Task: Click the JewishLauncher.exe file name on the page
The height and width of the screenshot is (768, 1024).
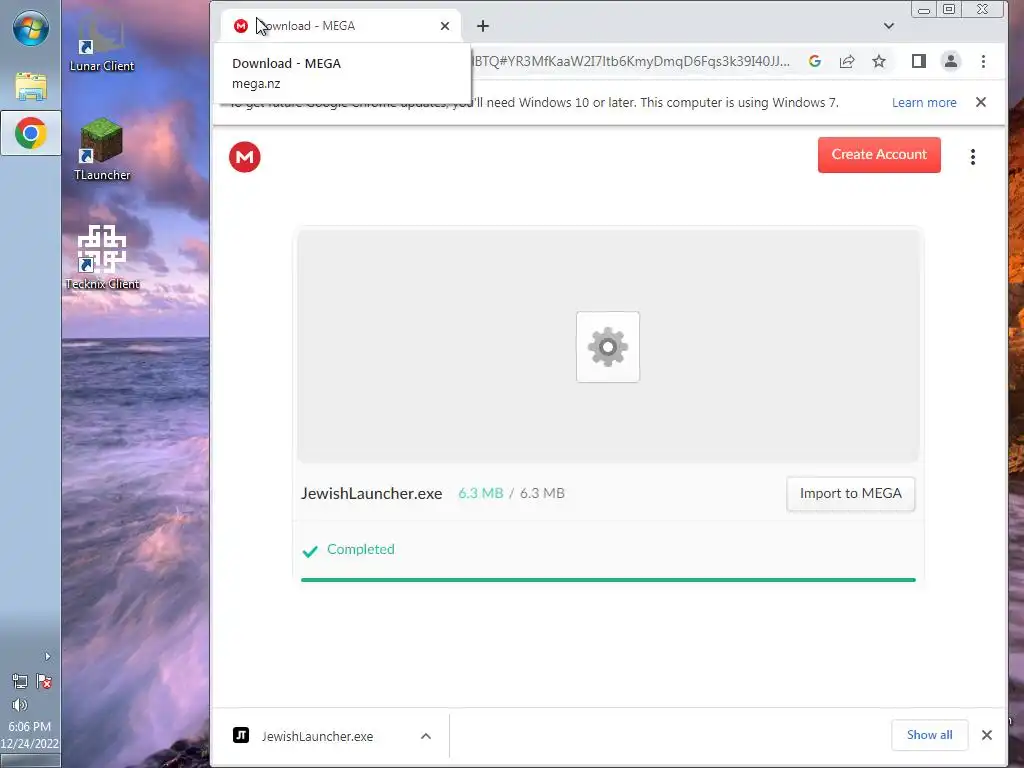Action: pyautogui.click(x=372, y=494)
